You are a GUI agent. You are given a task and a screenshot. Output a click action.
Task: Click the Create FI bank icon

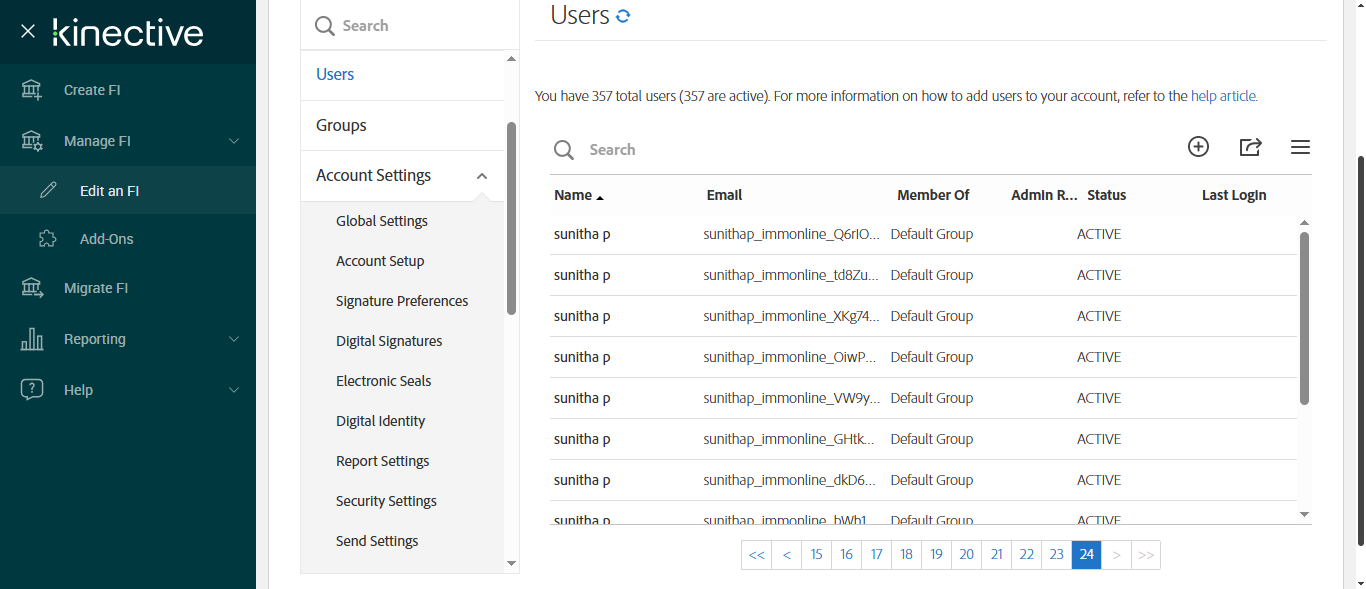pos(32,90)
